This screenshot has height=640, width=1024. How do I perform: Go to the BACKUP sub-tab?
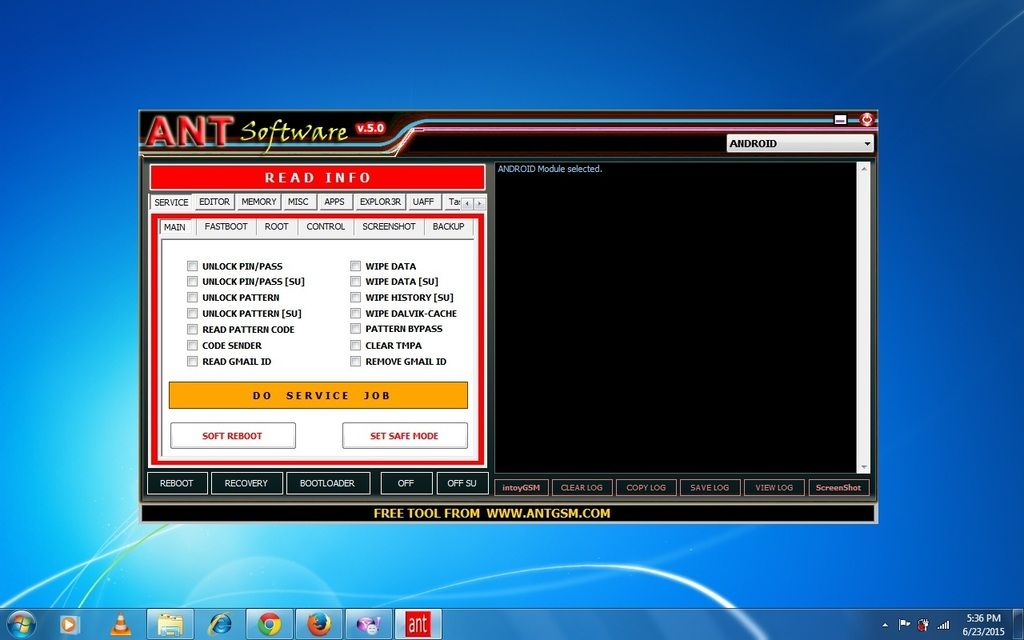(x=448, y=227)
